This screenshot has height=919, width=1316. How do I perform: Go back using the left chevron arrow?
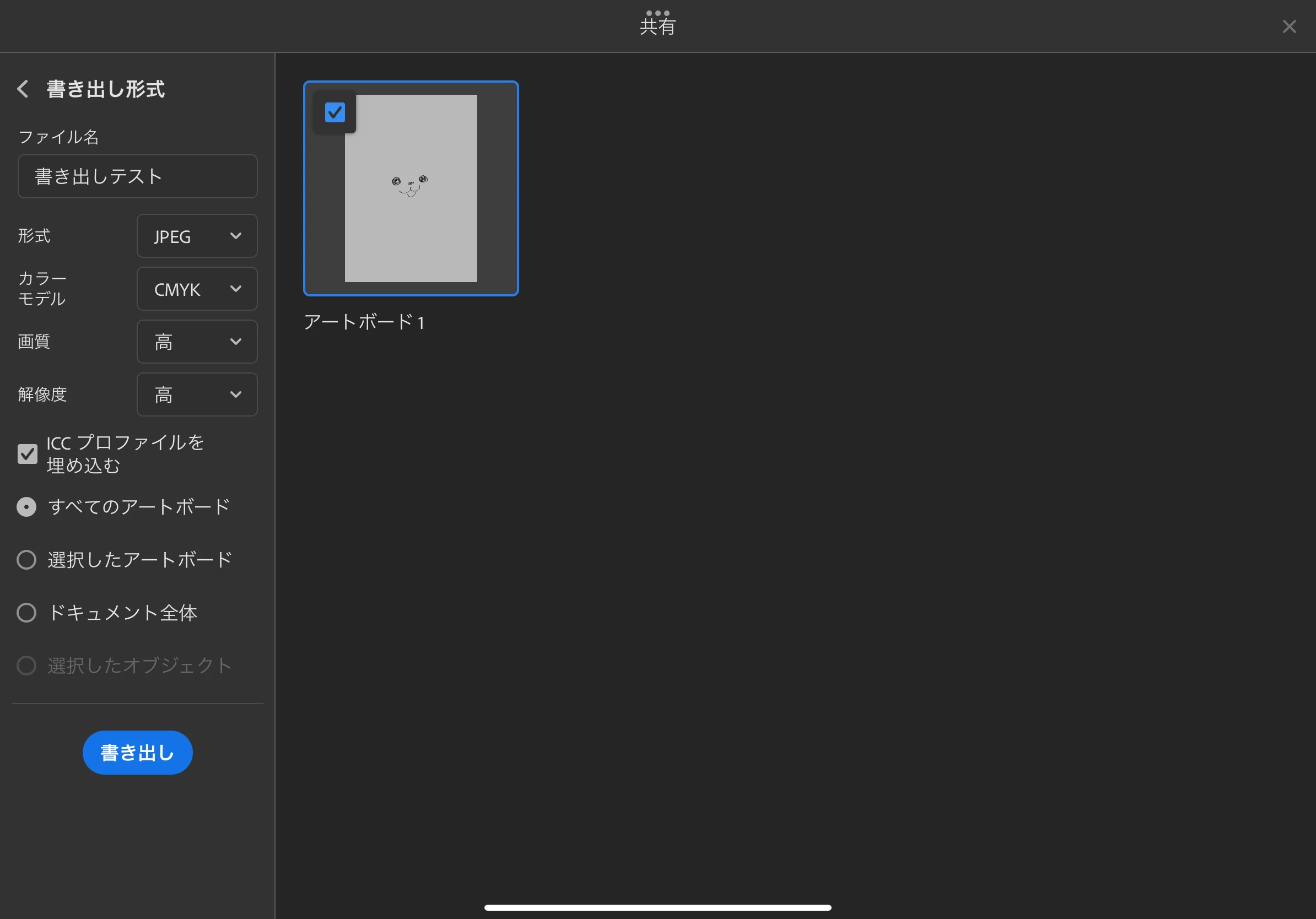click(x=23, y=89)
